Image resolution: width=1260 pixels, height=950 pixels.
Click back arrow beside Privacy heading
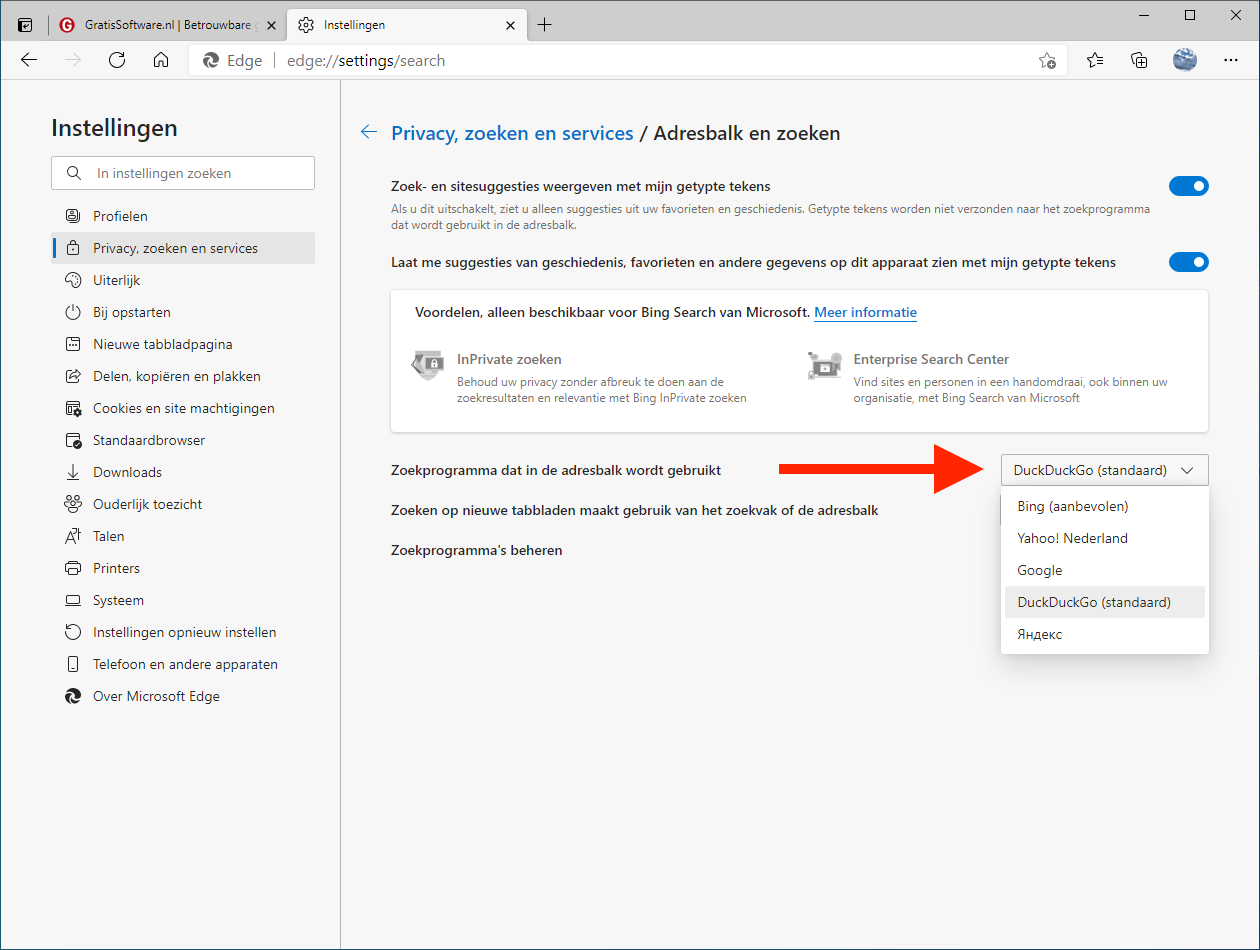[x=369, y=132]
